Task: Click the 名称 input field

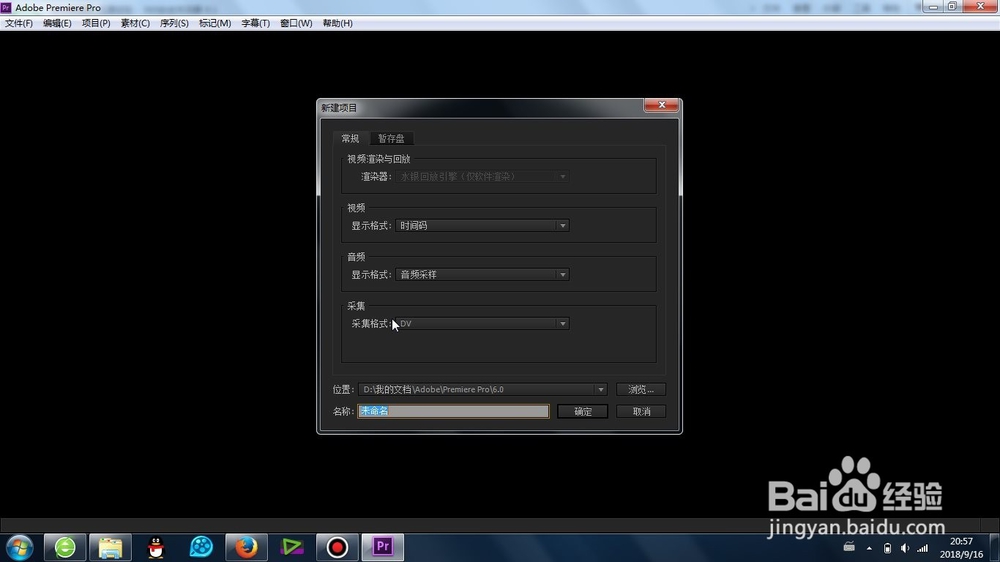Action: pyautogui.click(x=453, y=411)
